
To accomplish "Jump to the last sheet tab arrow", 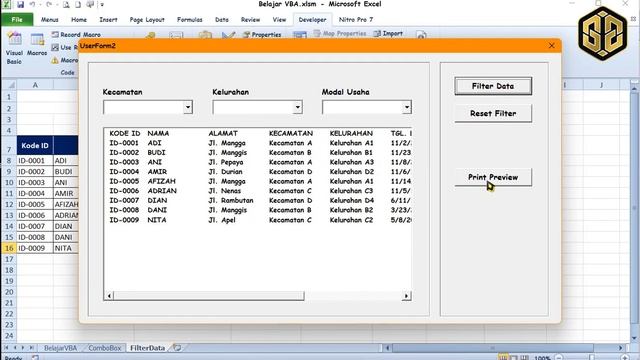I will pyautogui.click(x=31, y=348).
